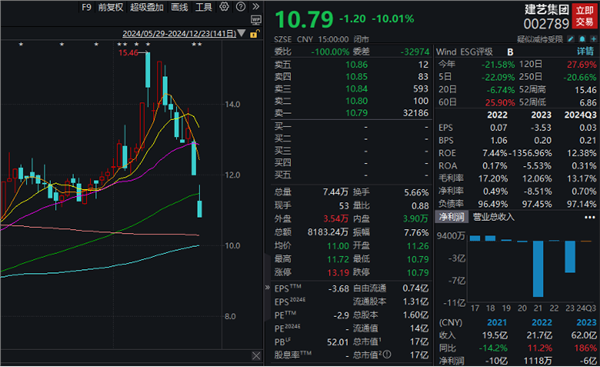Screen dimensions: 600x367
Task: Click the 15.46 high price marker
Action: pyautogui.click(x=128, y=53)
